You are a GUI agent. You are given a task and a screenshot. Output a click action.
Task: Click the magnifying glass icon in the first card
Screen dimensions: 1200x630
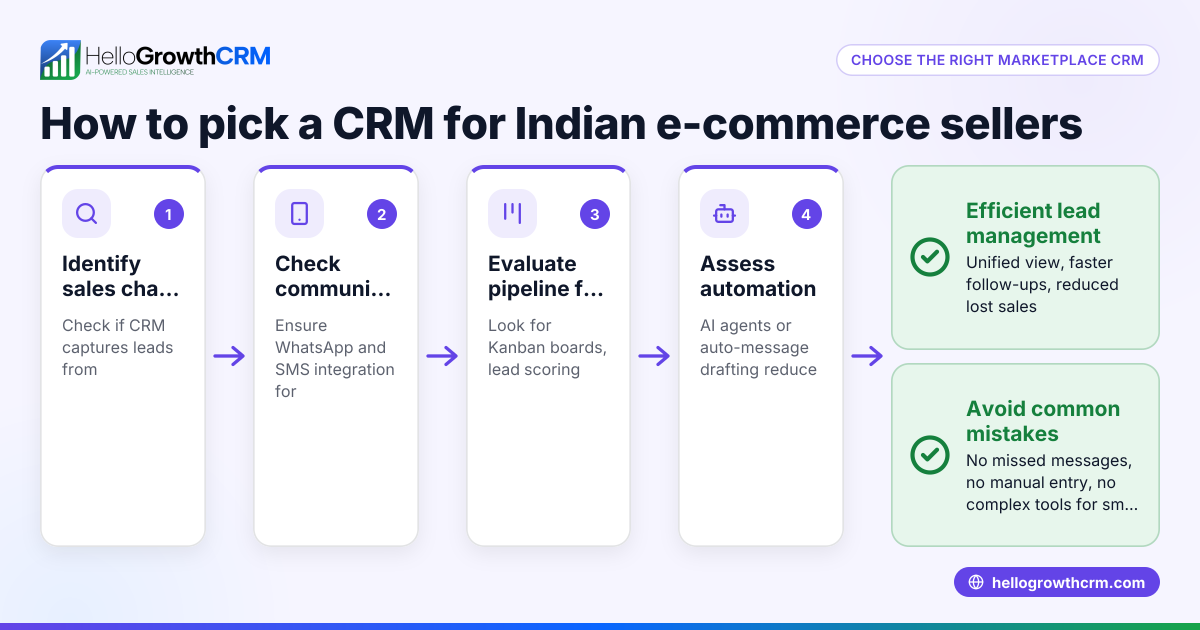click(87, 214)
